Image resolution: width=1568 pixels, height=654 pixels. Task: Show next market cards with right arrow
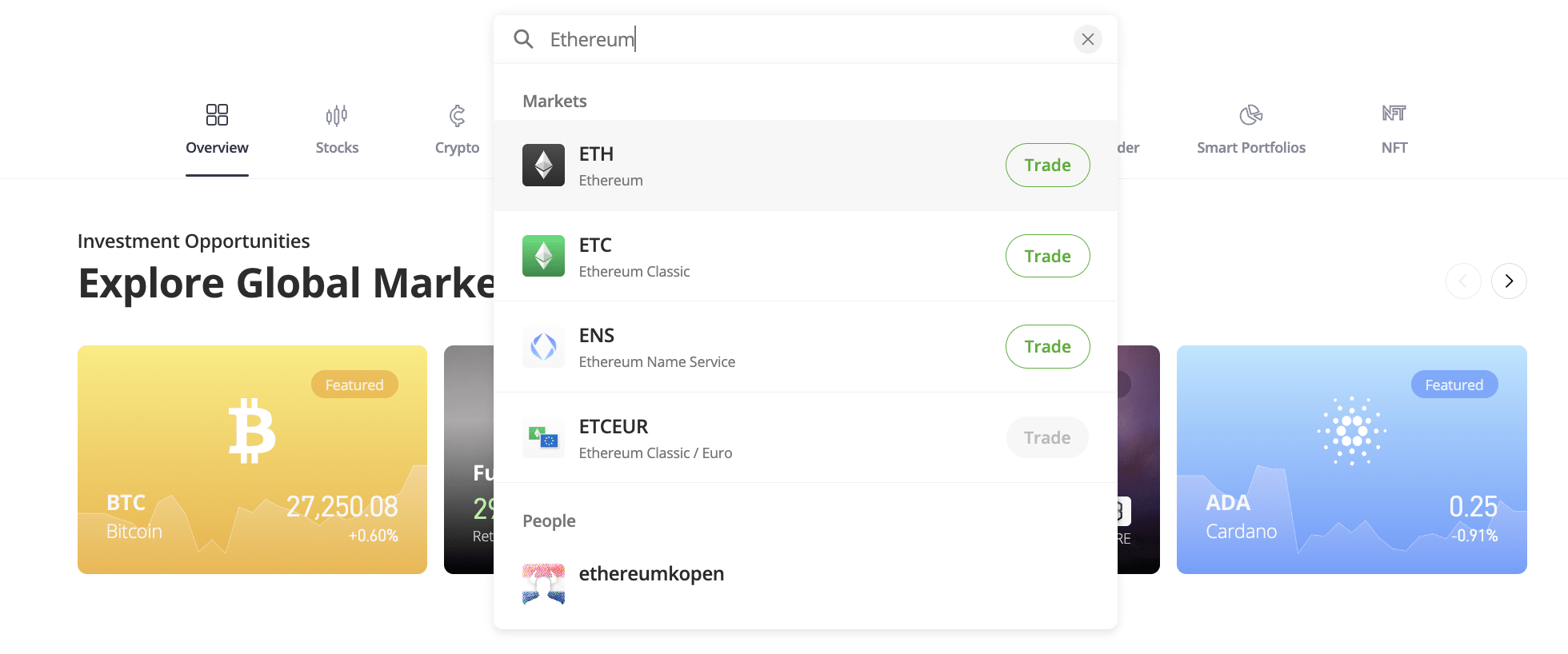point(1509,281)
